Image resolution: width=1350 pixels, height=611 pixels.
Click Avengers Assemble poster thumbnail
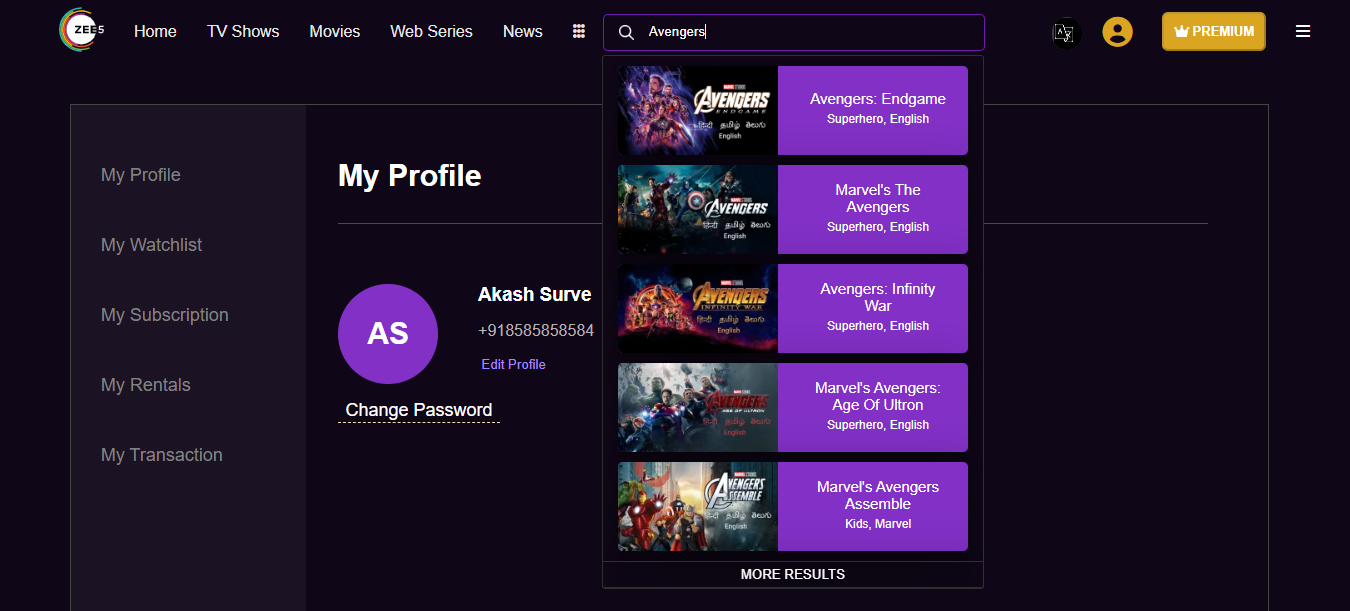[x=697, y=506]
